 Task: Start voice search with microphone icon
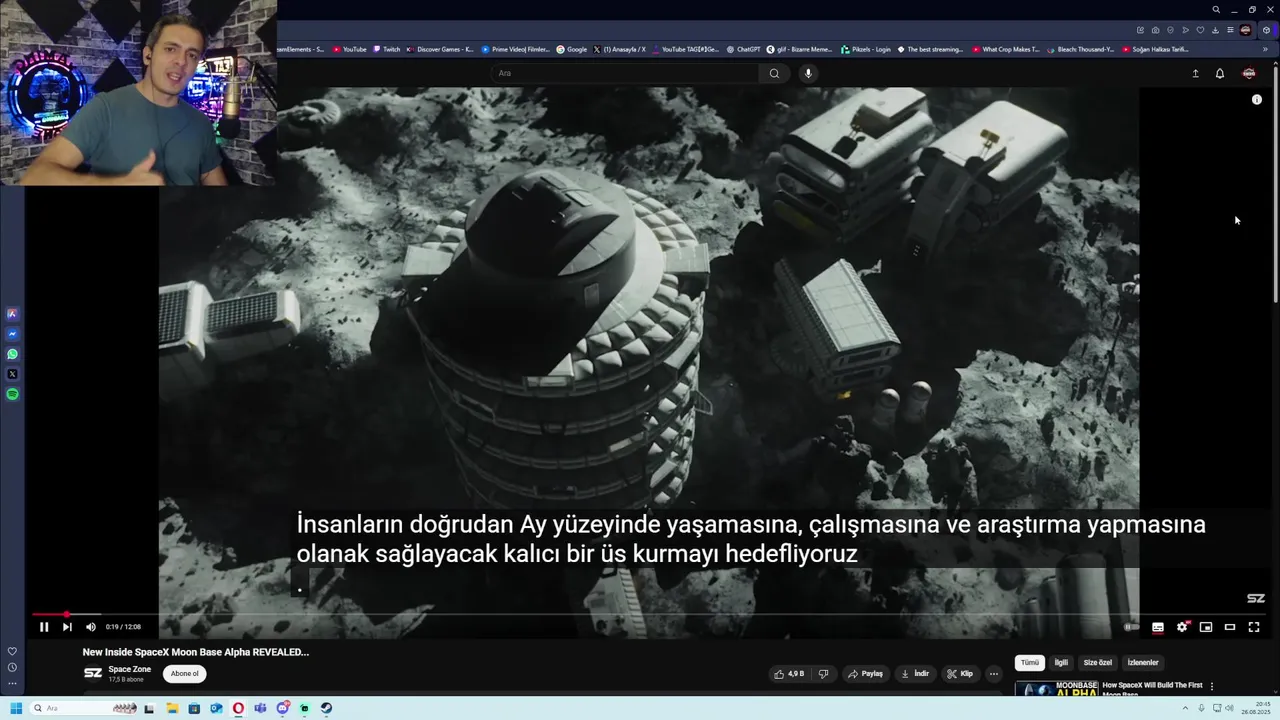pyautogui.click(x=808, y=73)
